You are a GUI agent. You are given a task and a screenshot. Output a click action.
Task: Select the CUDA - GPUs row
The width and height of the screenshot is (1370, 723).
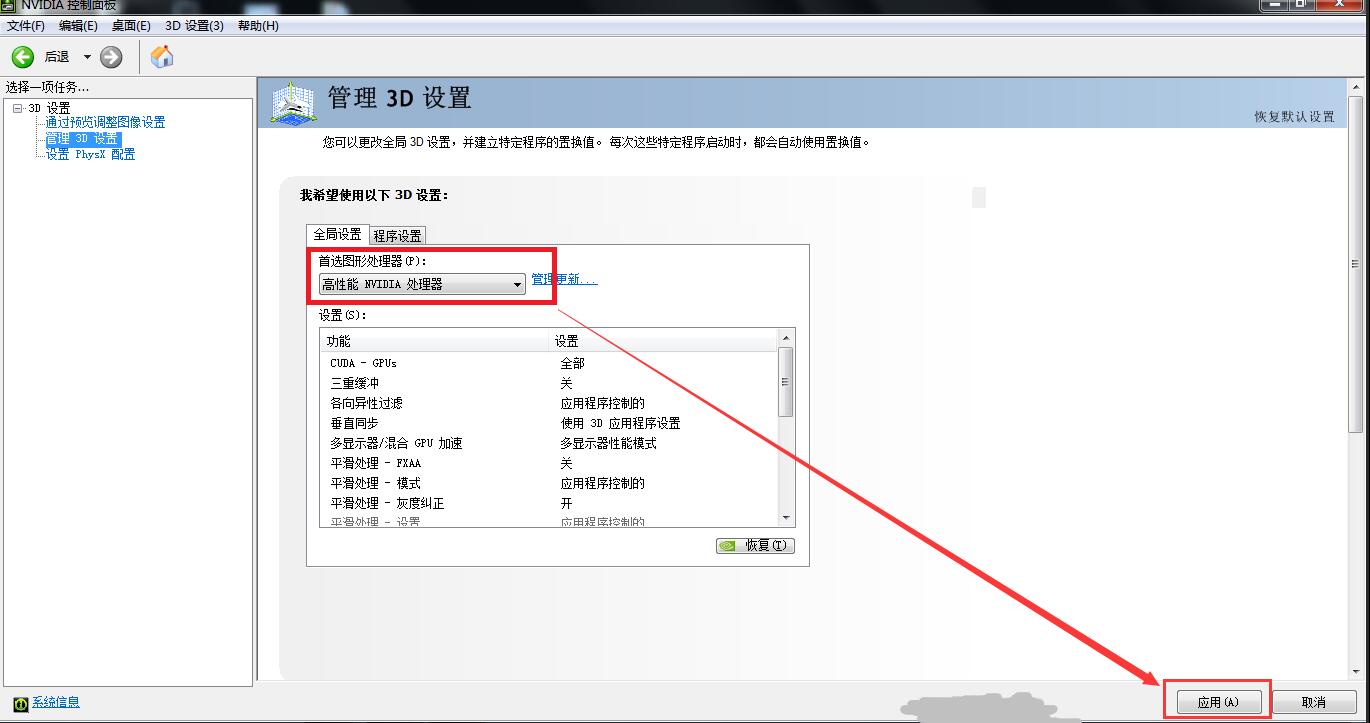pos(548,363)
